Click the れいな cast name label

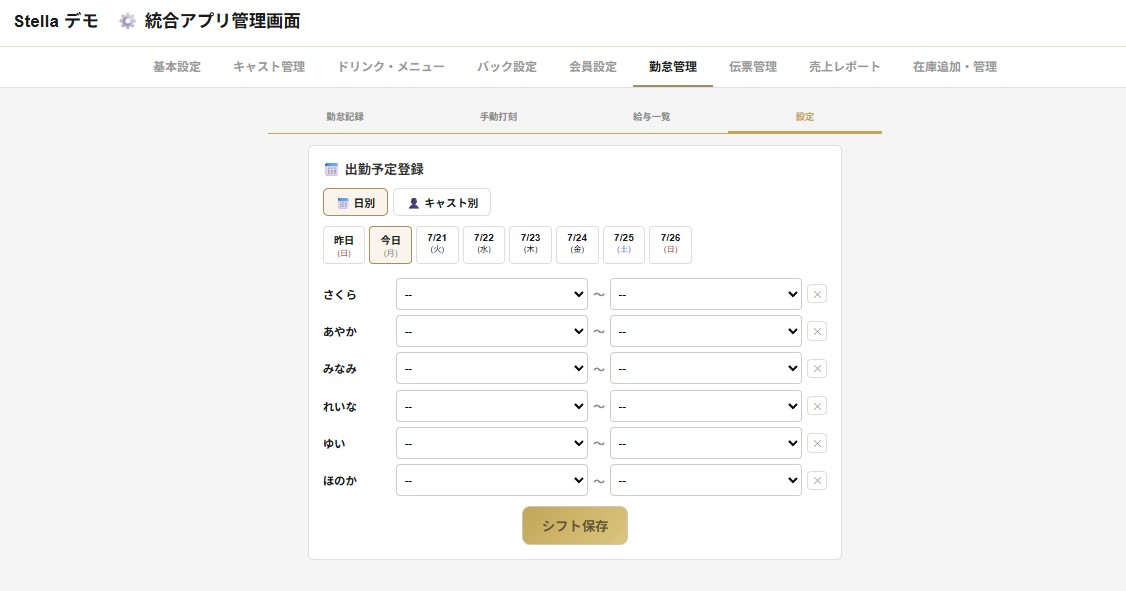340,406
